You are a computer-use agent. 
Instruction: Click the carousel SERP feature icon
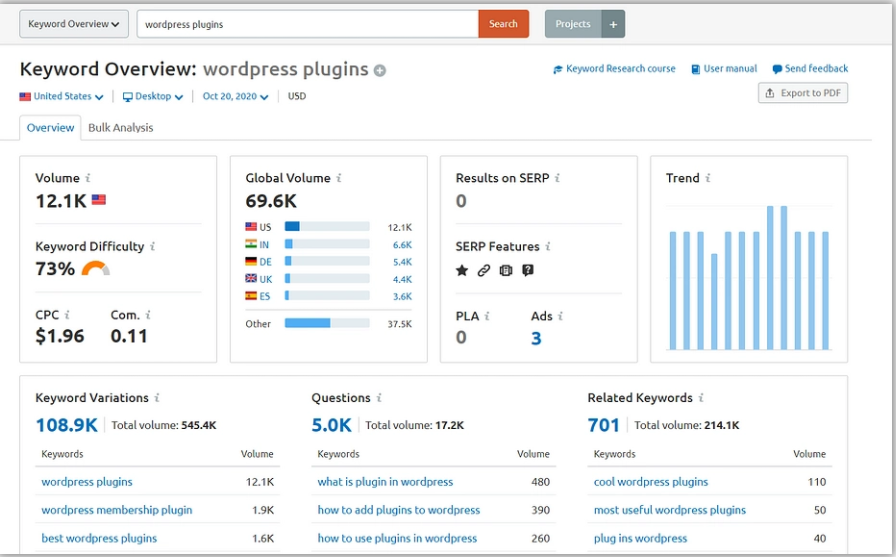pos(506,270)
